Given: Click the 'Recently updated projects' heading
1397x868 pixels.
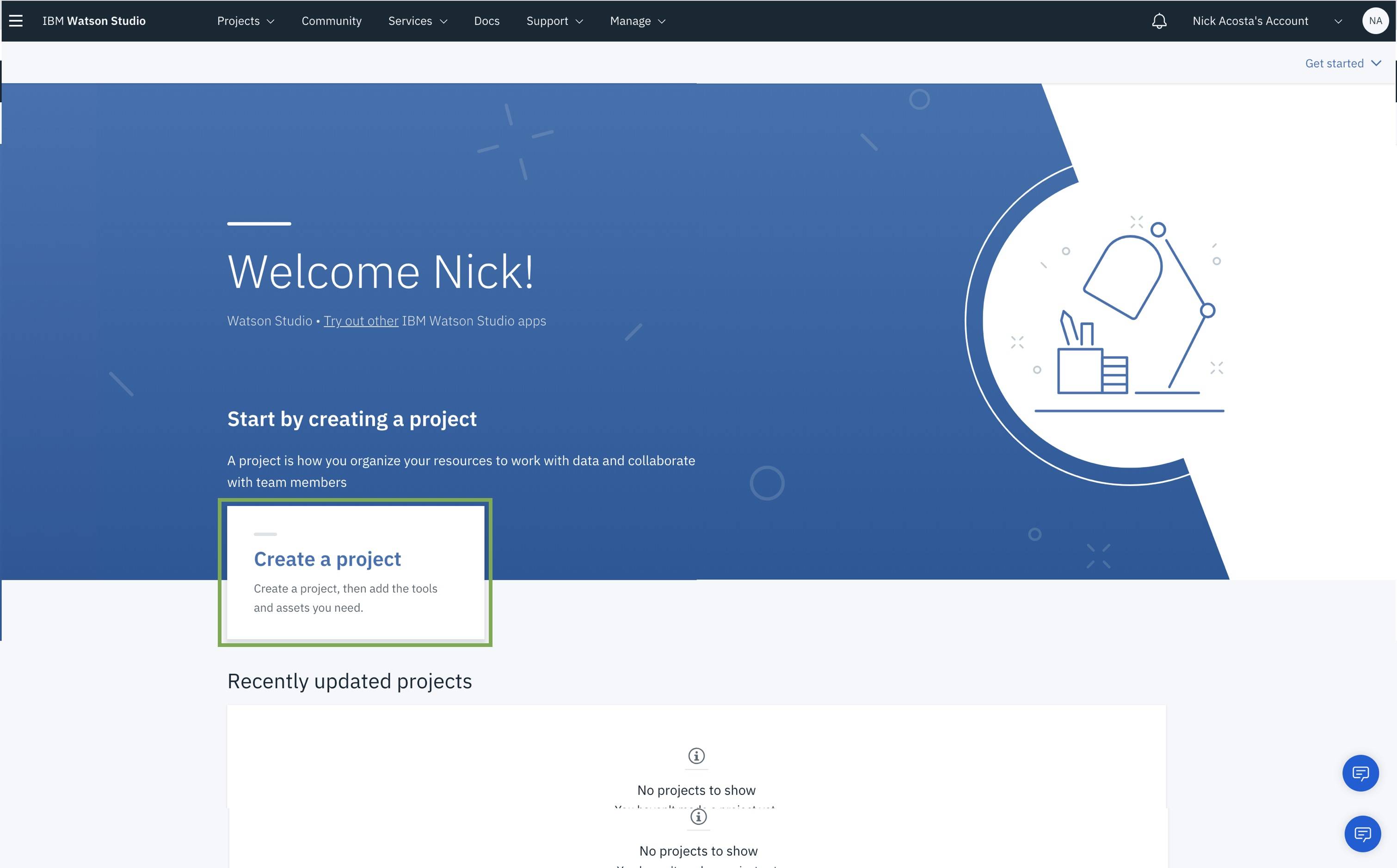Looking at the screenshot, I should click(x=350, y=681).
